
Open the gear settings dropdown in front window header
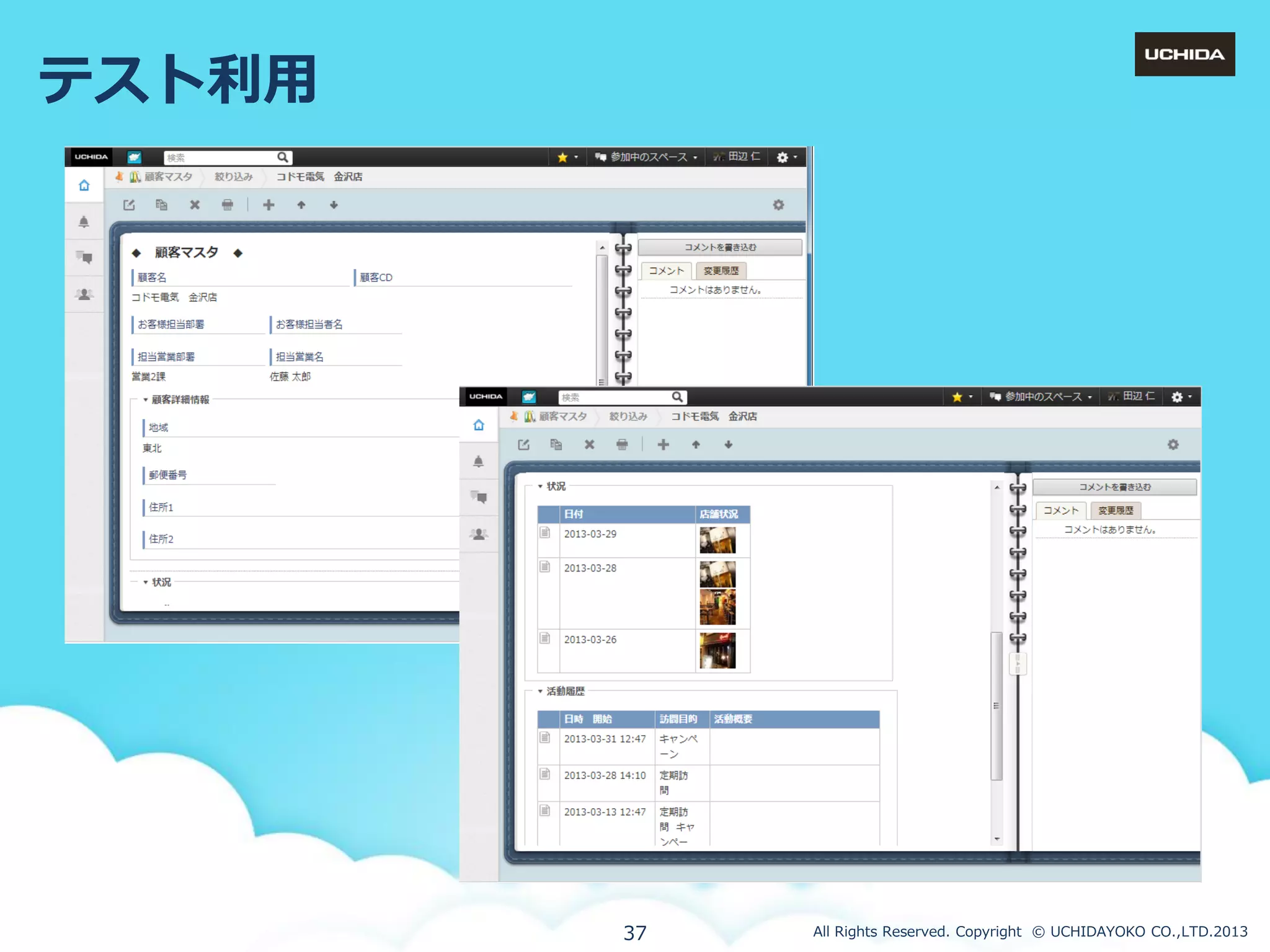[x=1181, y=397]
